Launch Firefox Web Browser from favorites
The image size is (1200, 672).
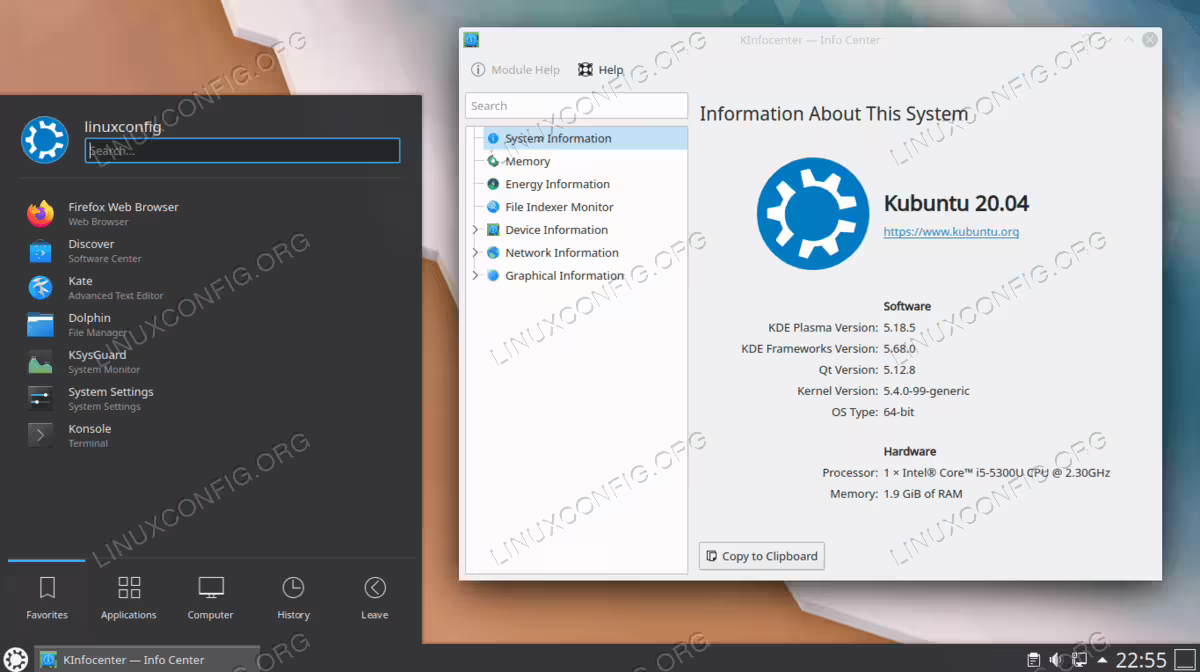tap(41, 213)
